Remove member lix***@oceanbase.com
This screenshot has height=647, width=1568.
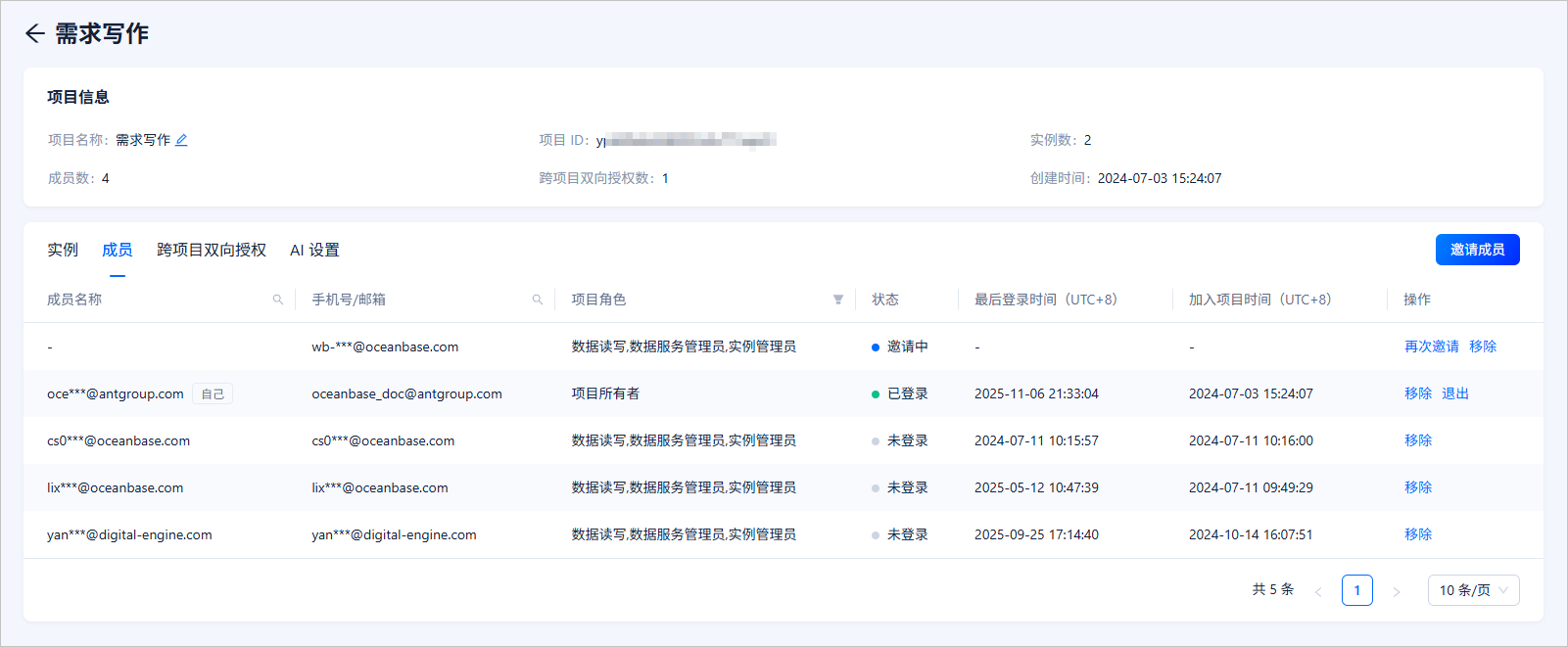[x=1418, y=487]
